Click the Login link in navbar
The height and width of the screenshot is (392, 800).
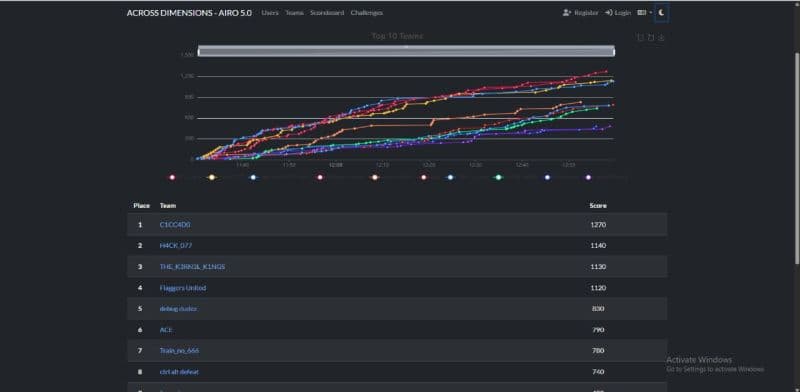pos(618,13)
